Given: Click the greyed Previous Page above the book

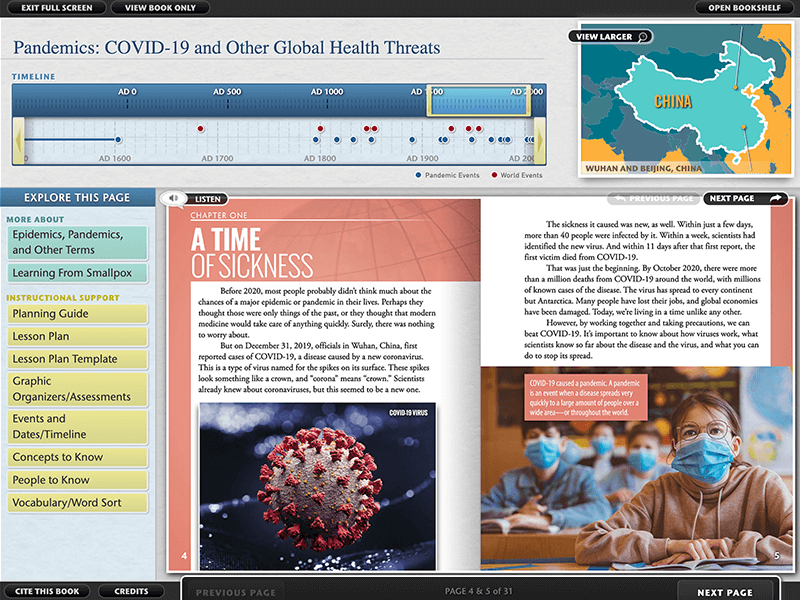Looking at the screenshot, I should (654, 198).
